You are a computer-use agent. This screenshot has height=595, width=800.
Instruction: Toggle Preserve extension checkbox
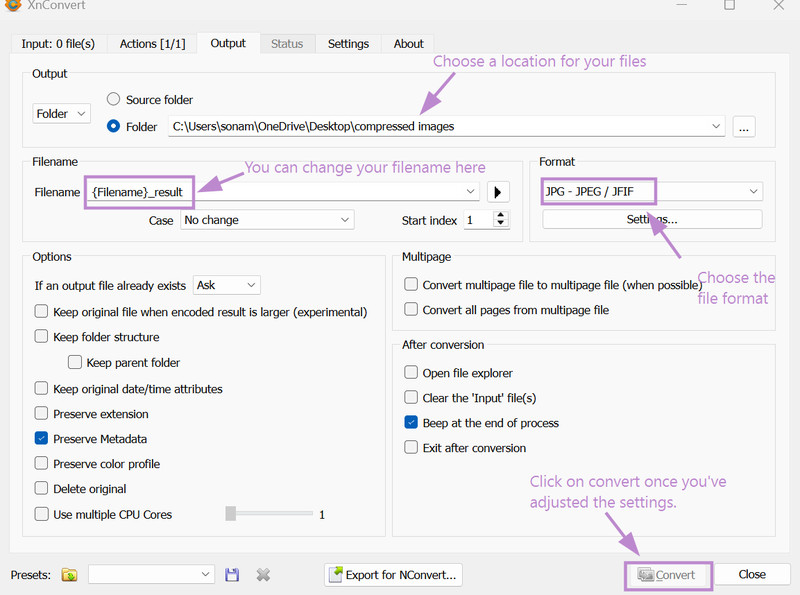[41, 413]
